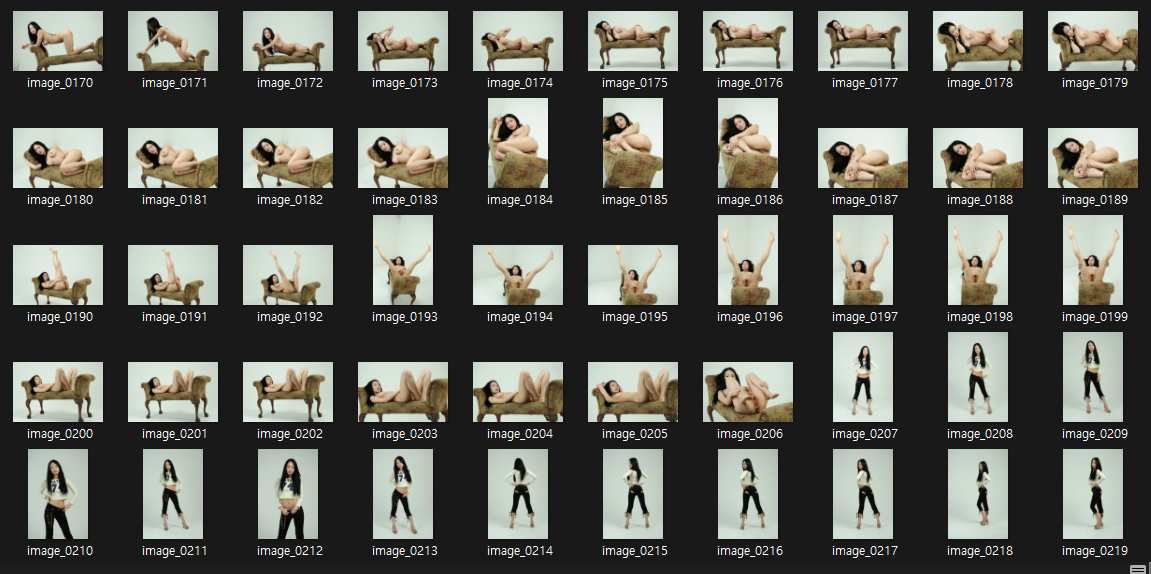Click the file name image_0185
This screenshot has width=1151, height=574.
pos(635,200)
